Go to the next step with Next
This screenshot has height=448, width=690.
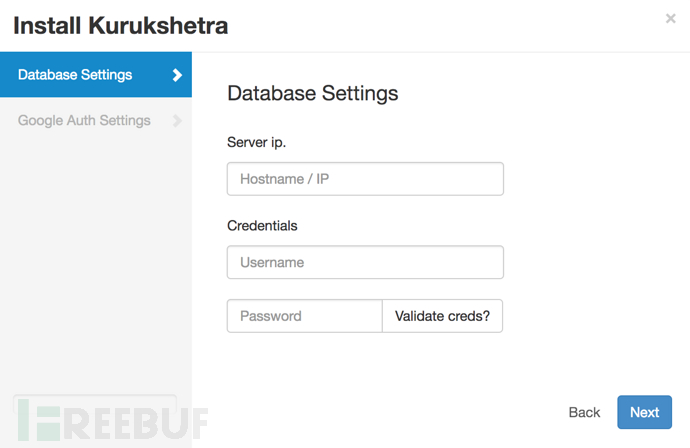(x=644, y=412)
